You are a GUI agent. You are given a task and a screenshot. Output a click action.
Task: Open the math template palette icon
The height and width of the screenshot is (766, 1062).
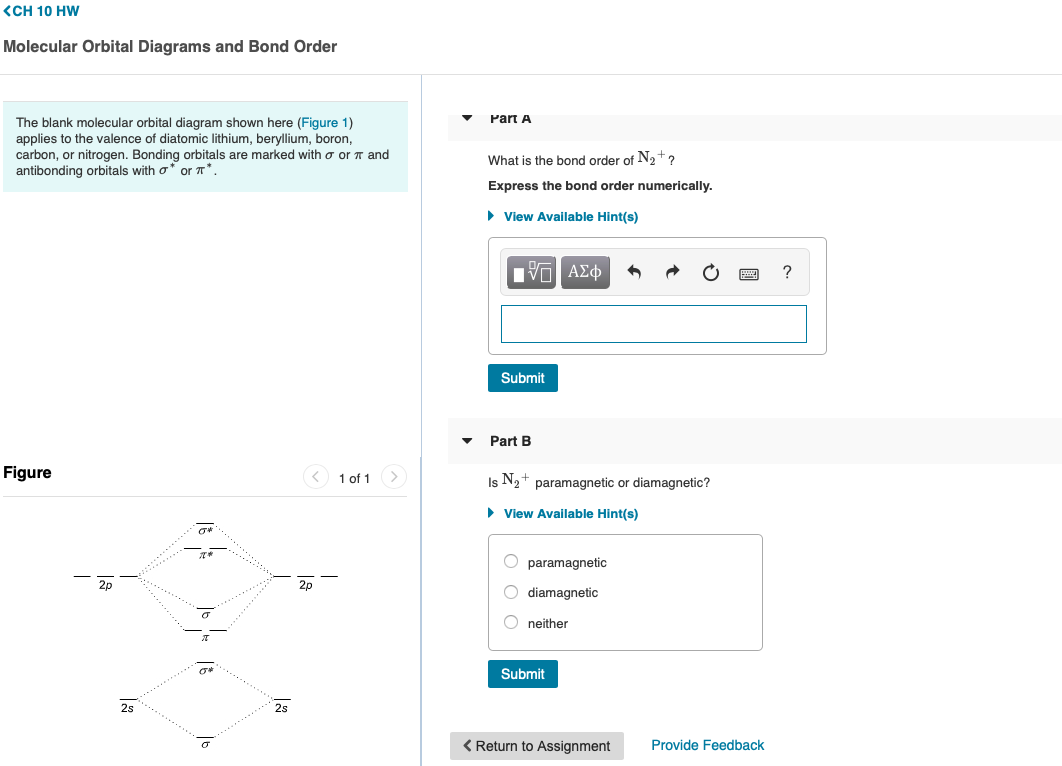coord(531,271)
